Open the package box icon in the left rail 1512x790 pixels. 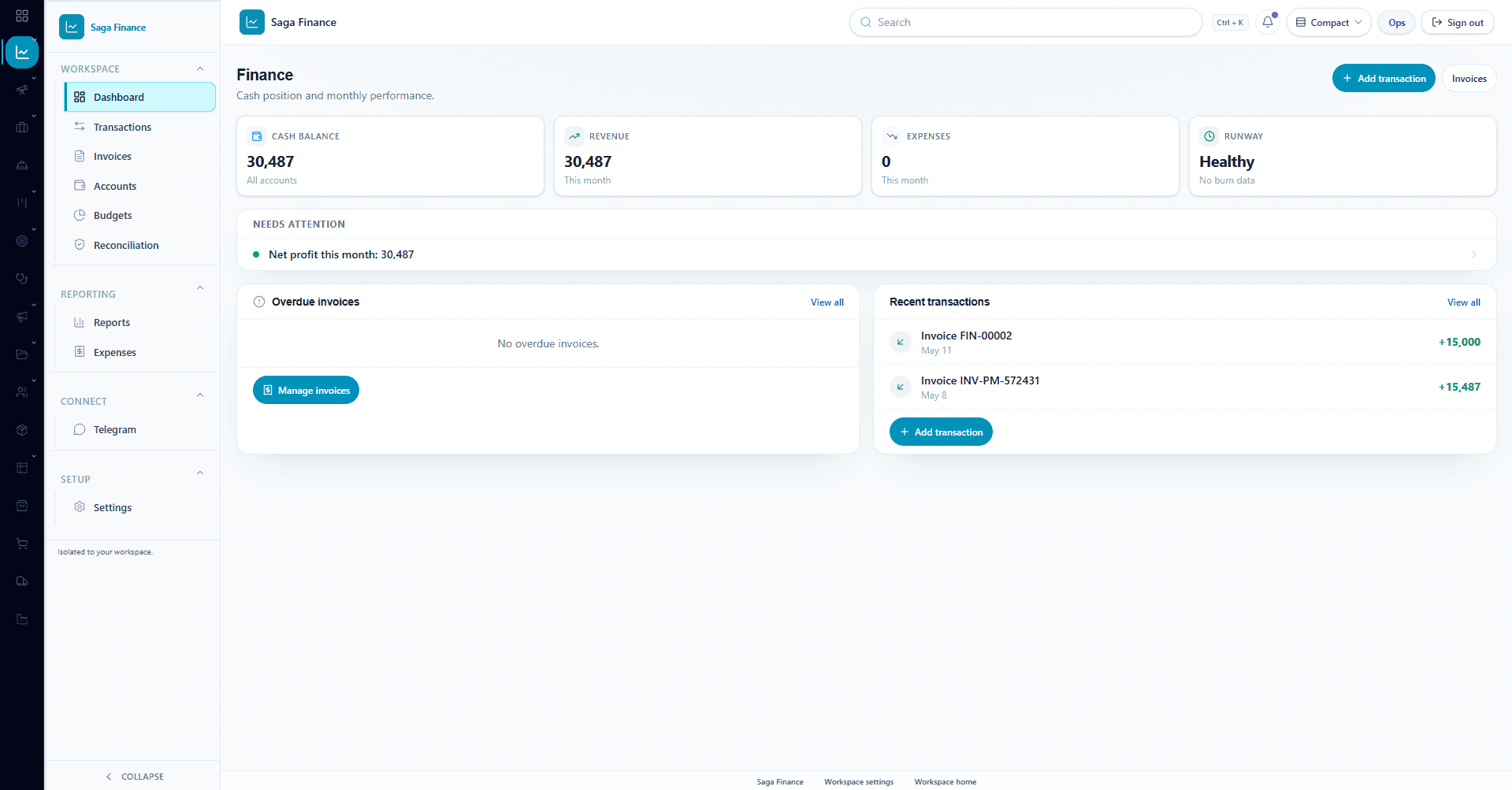pyautogui.click(x=22, y=430)
